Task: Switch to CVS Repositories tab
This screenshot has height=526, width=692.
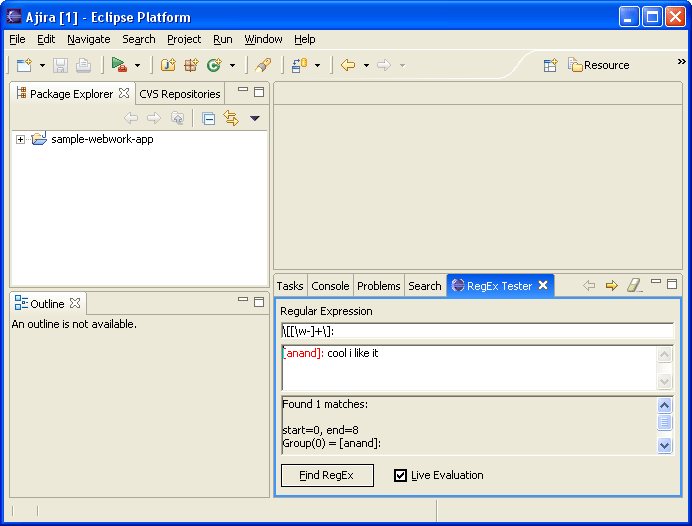Action: [x=180, y=94]
